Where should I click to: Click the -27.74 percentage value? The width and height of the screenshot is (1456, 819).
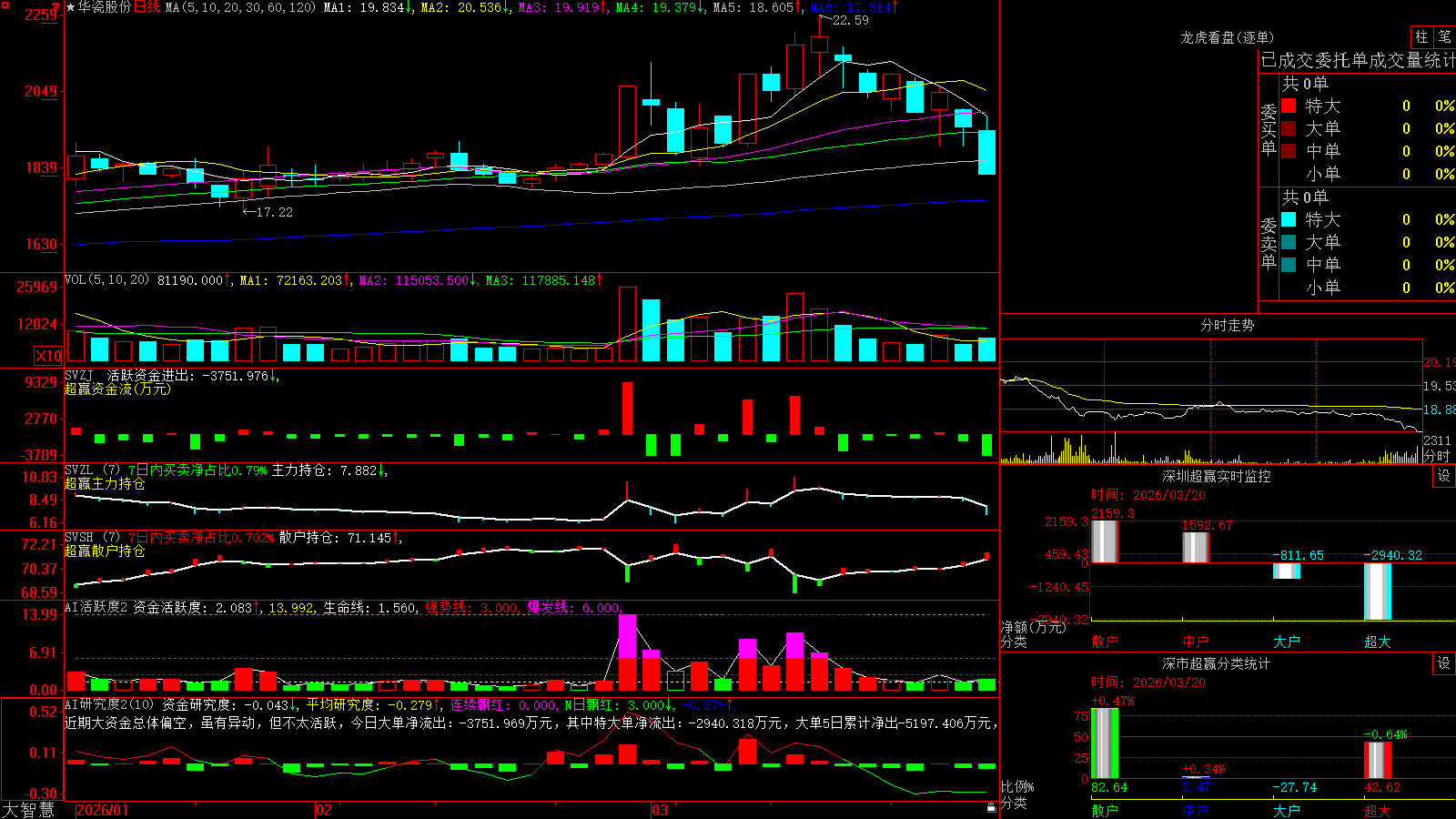coord(1294,787)
